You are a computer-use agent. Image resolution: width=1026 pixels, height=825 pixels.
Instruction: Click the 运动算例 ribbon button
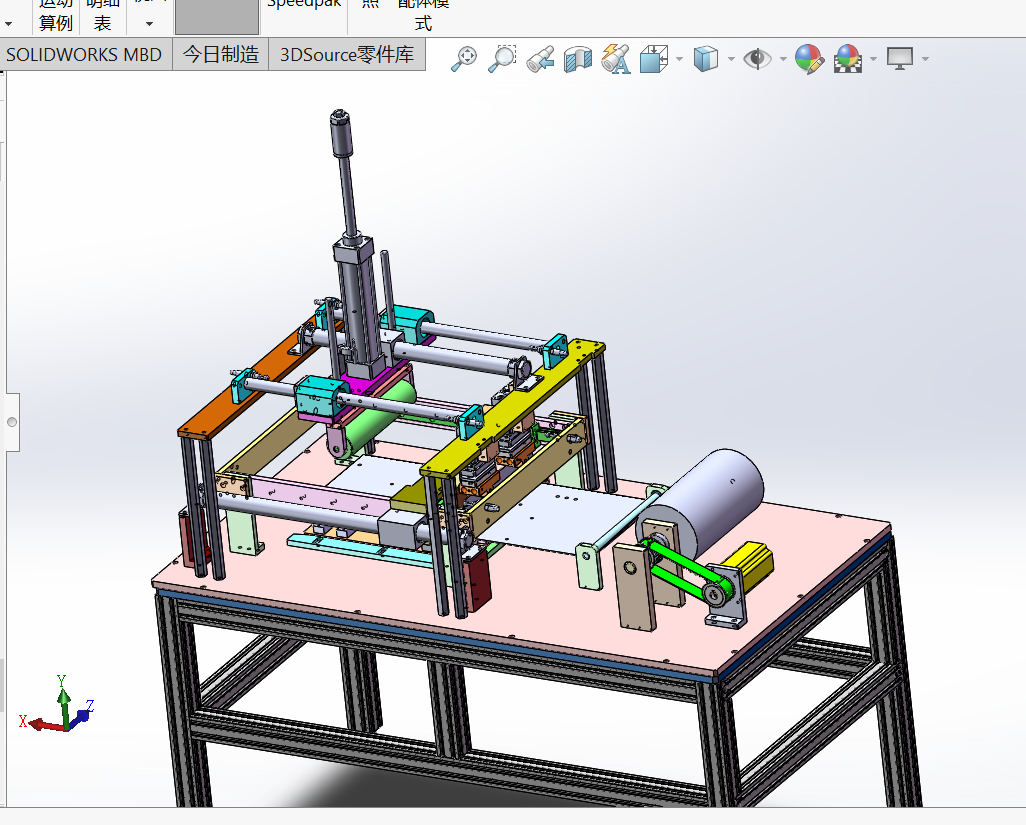[x=55, y=16]
